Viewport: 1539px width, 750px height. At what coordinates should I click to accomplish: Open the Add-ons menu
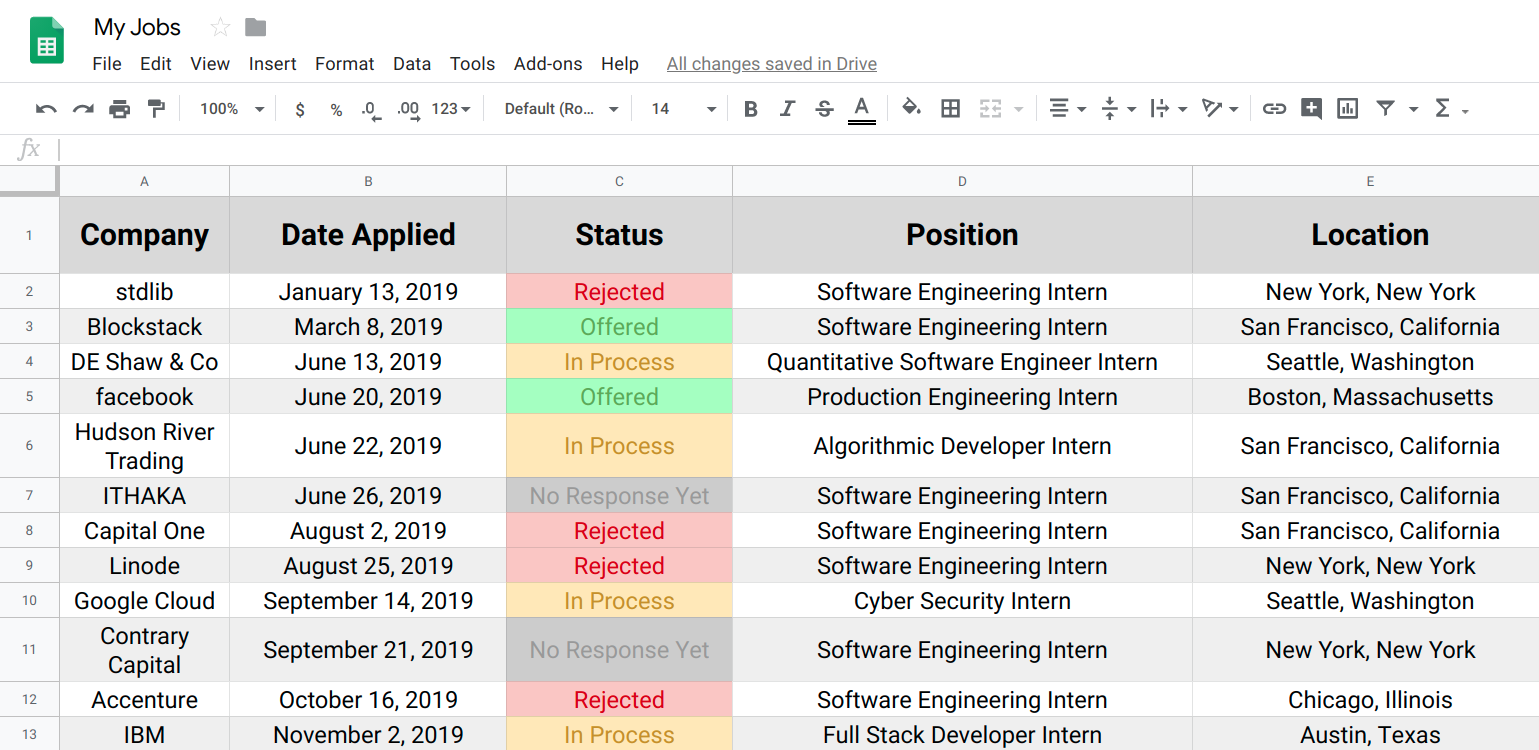coord(547,64)
